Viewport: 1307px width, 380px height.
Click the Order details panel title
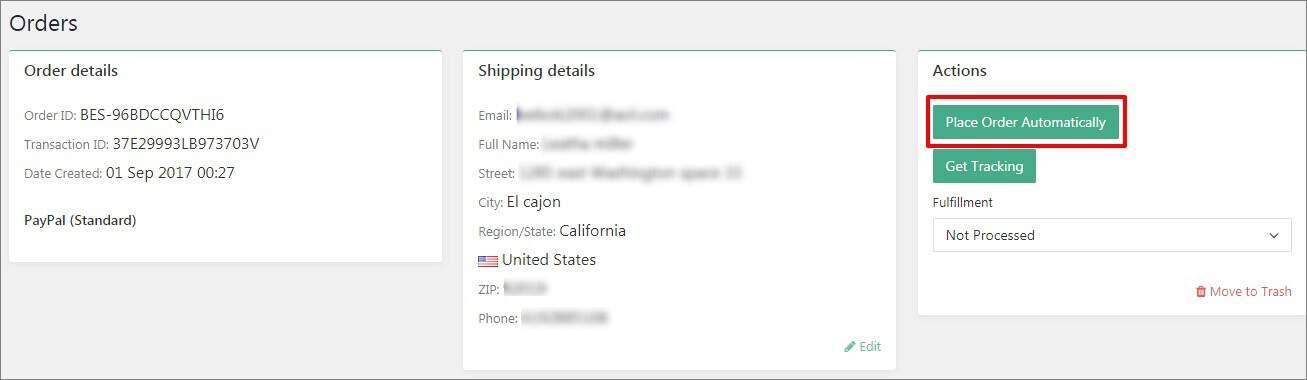click(71, 71)
